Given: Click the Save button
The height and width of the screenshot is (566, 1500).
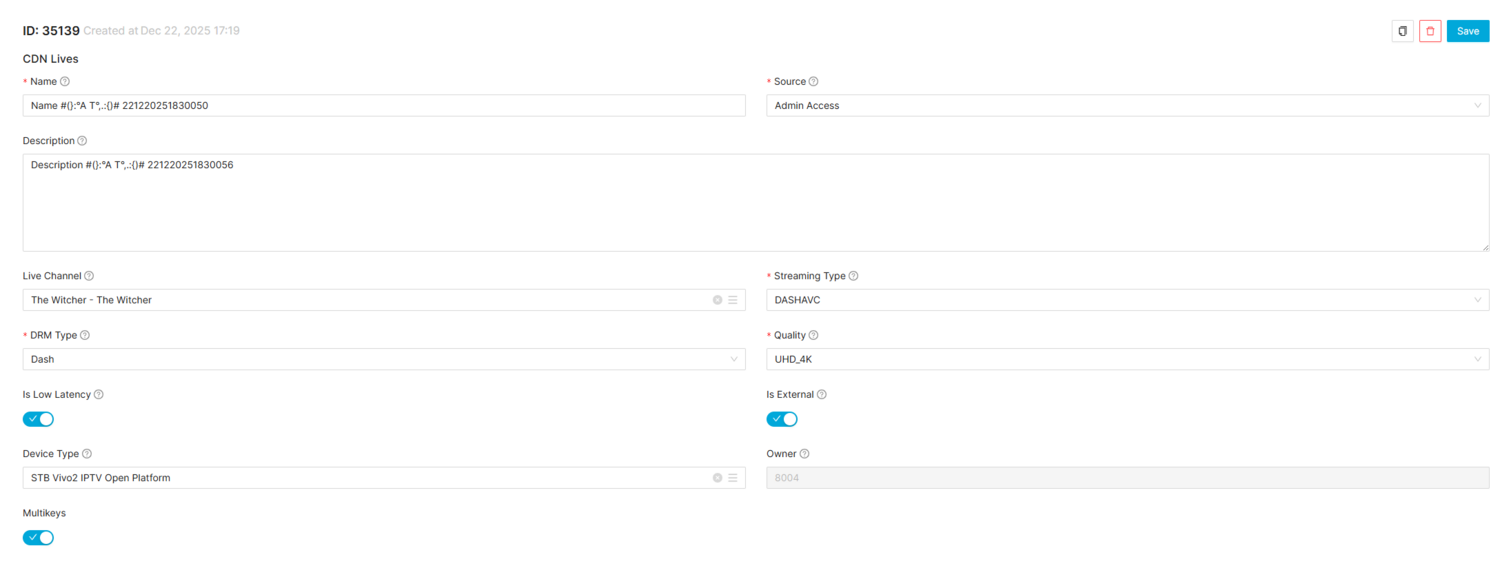Looking at the screenshot, I should (x=1467, y=31).
